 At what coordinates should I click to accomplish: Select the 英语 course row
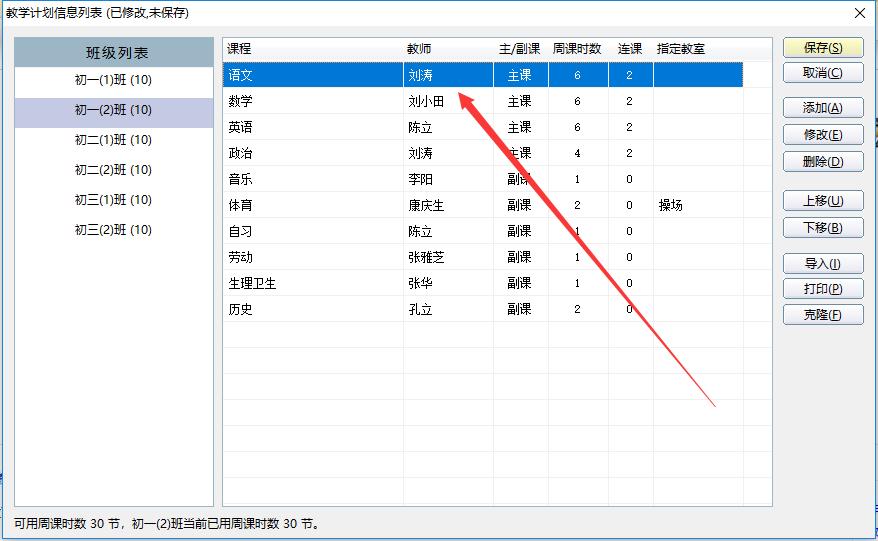(483, 127)
